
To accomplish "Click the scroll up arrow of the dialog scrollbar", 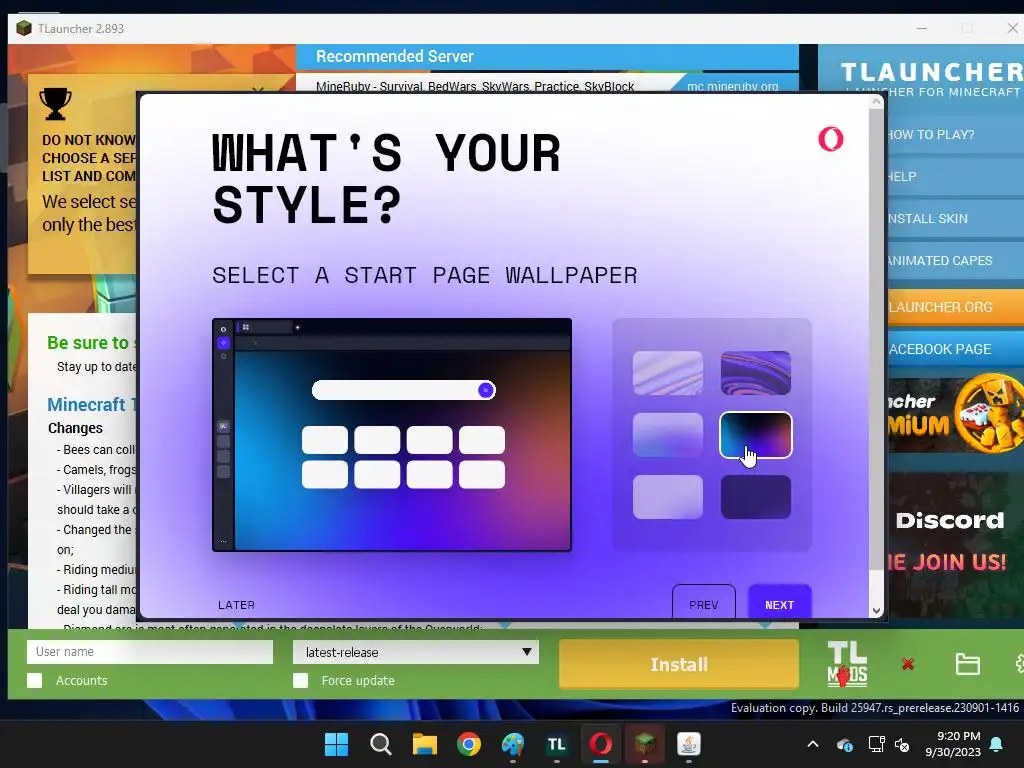I will (x=876, y=101).
